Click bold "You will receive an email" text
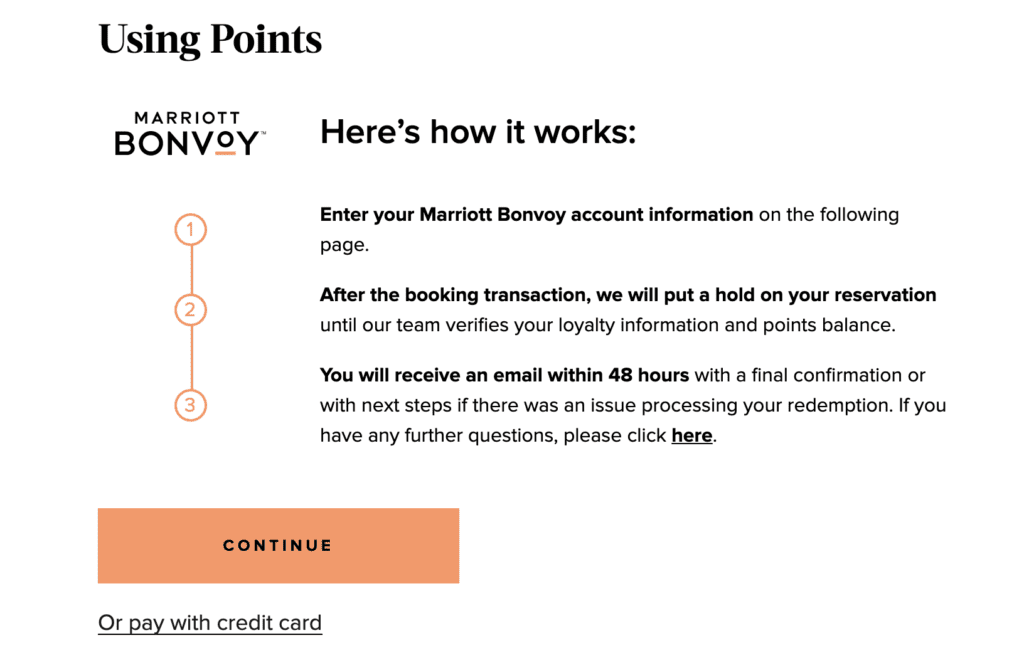The image size is (1024, 655). 504,375
